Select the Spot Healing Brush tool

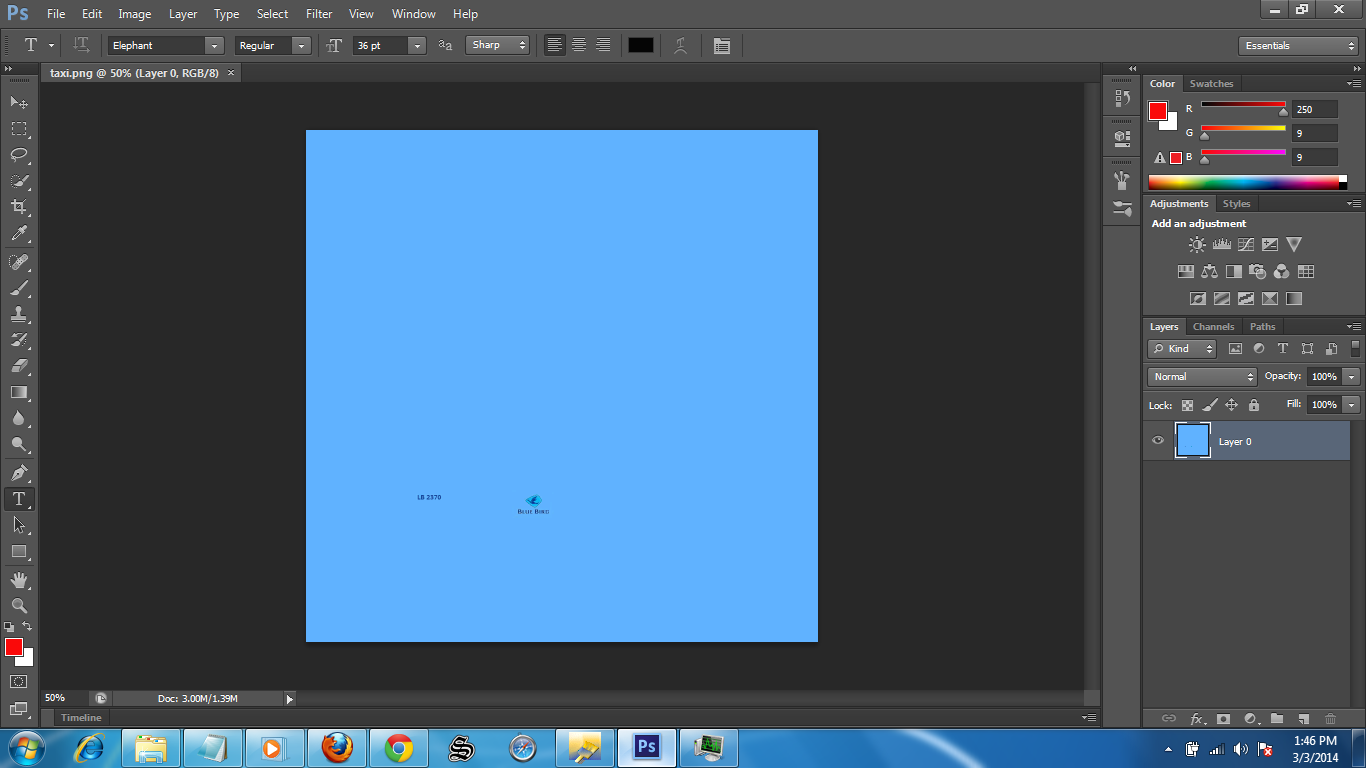pos(19,262)
